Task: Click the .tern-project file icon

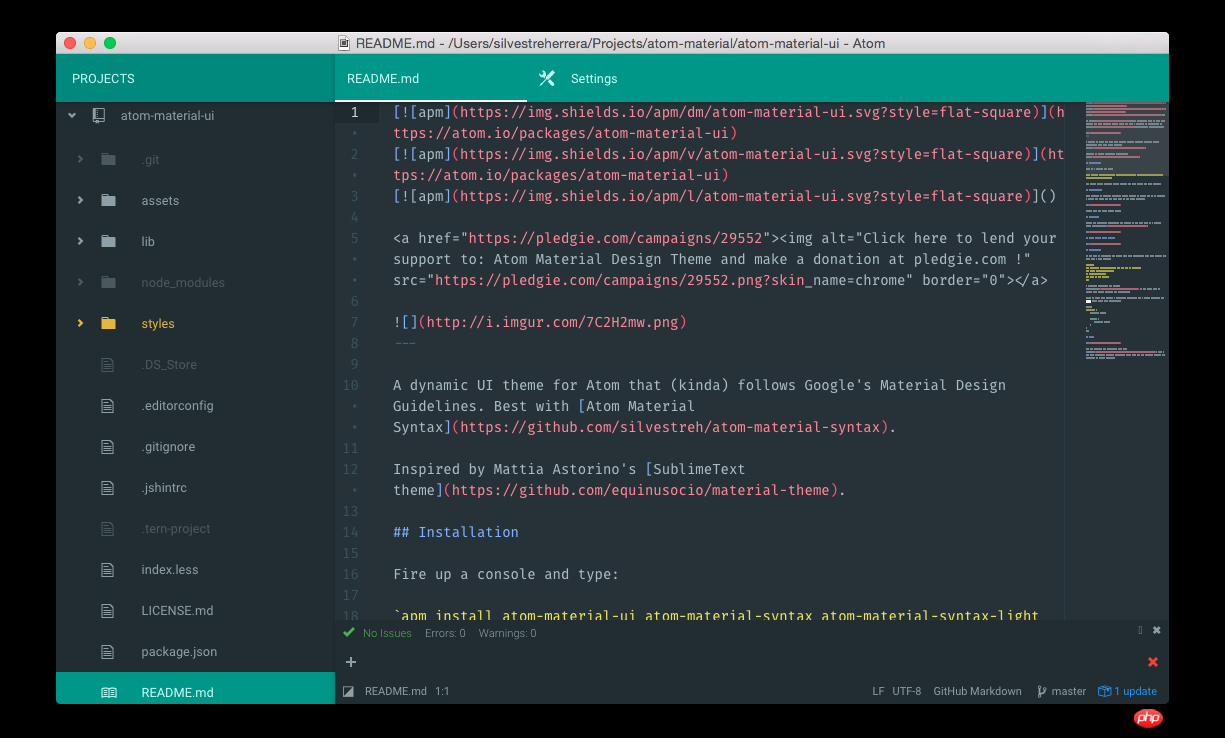Action: (x=108, y=528)
